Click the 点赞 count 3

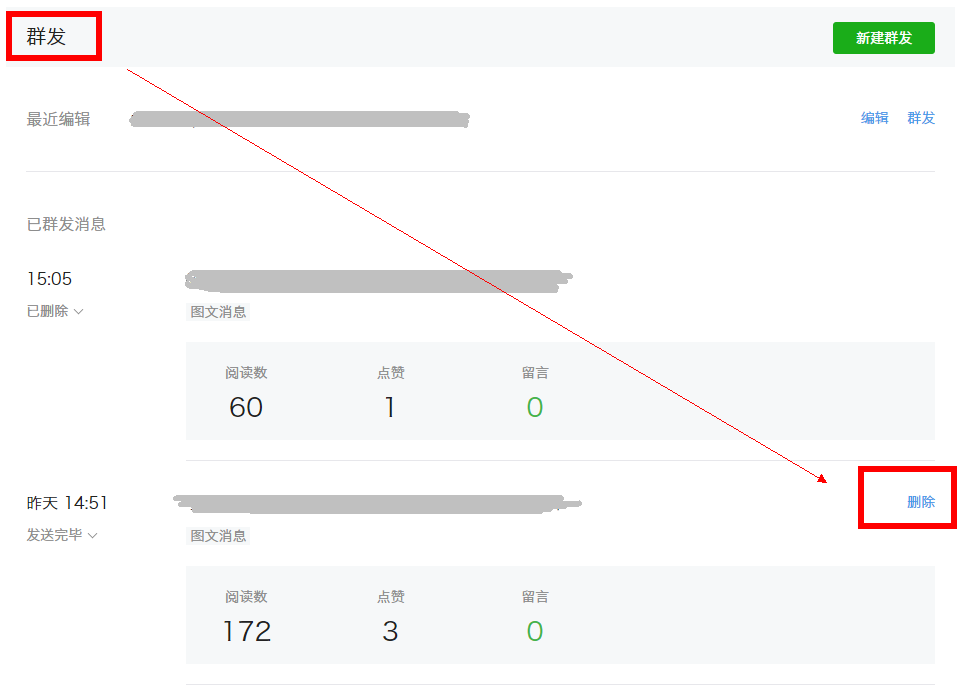[x=390, y=631]
